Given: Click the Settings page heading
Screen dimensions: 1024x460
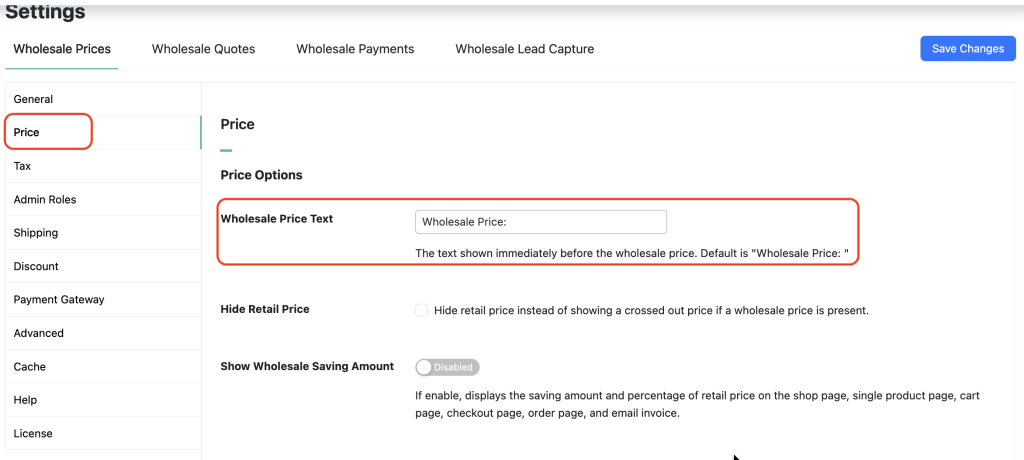Looking at the screenshot, I should pyautogui.click(x=46, y=13).
